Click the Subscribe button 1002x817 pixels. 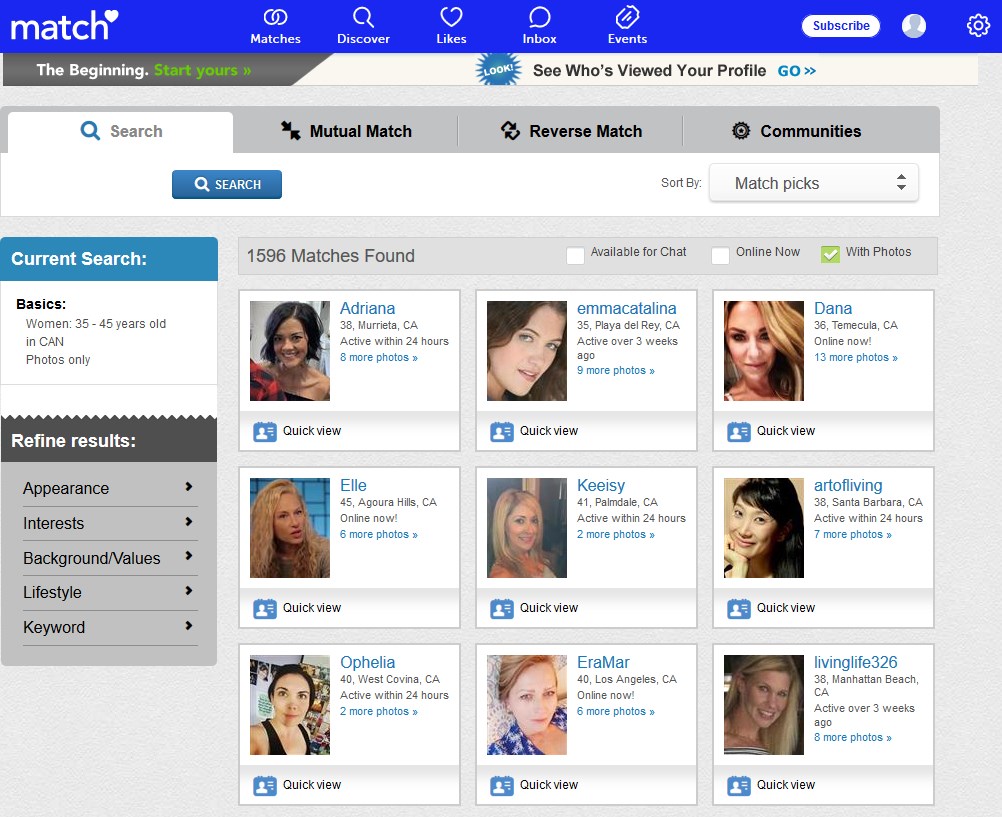pos(841,26)
